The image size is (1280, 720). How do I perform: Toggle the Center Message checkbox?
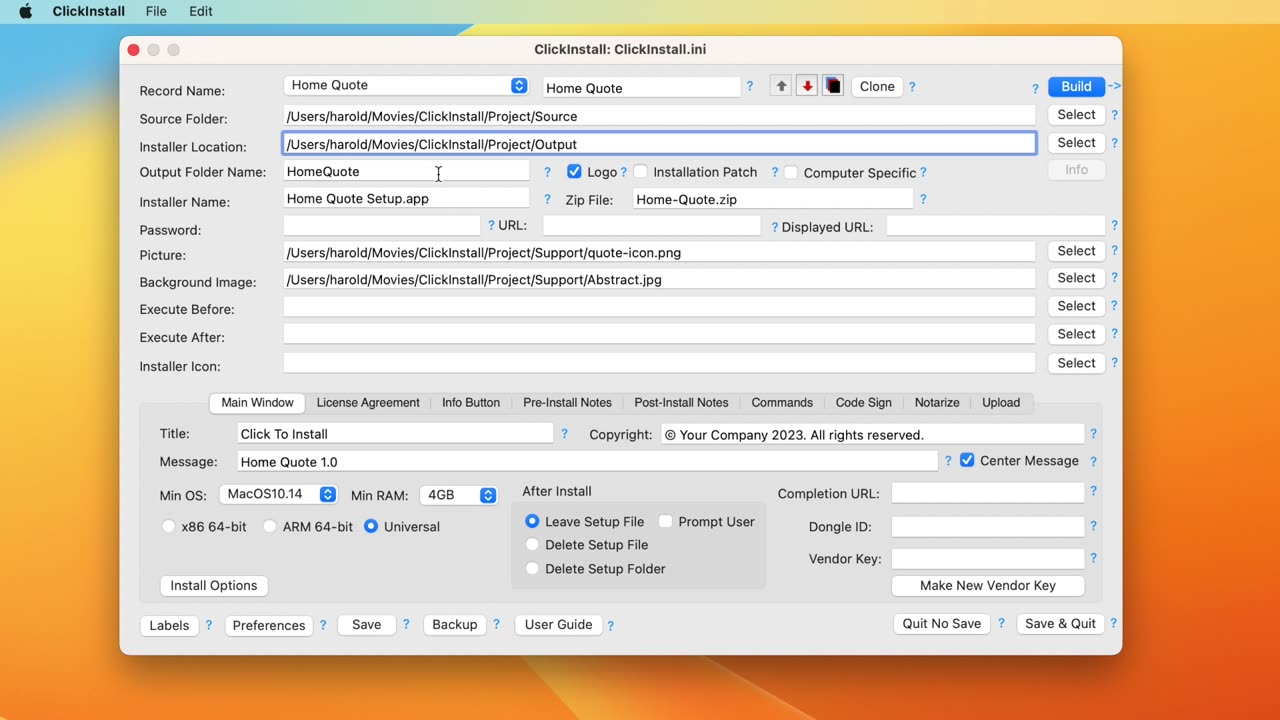[x=967, y=460]
